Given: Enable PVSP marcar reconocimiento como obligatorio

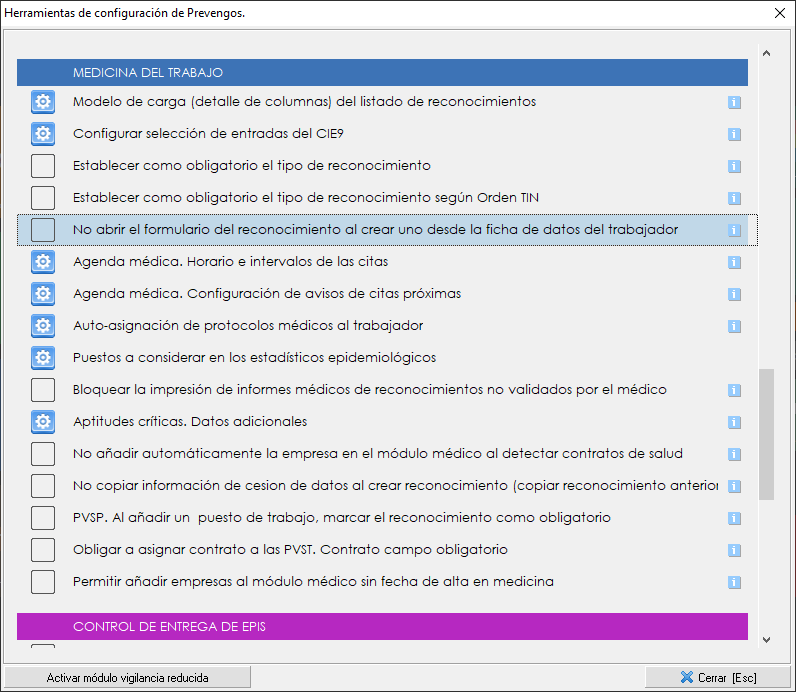Looking at the screenshot, I should point(43,518).
